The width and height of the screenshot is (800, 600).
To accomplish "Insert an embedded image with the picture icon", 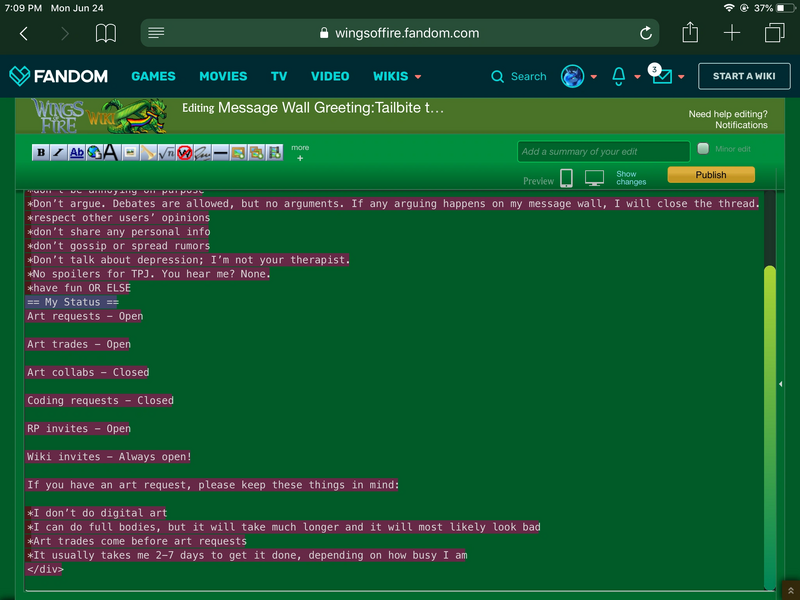I will pos(239,152).
